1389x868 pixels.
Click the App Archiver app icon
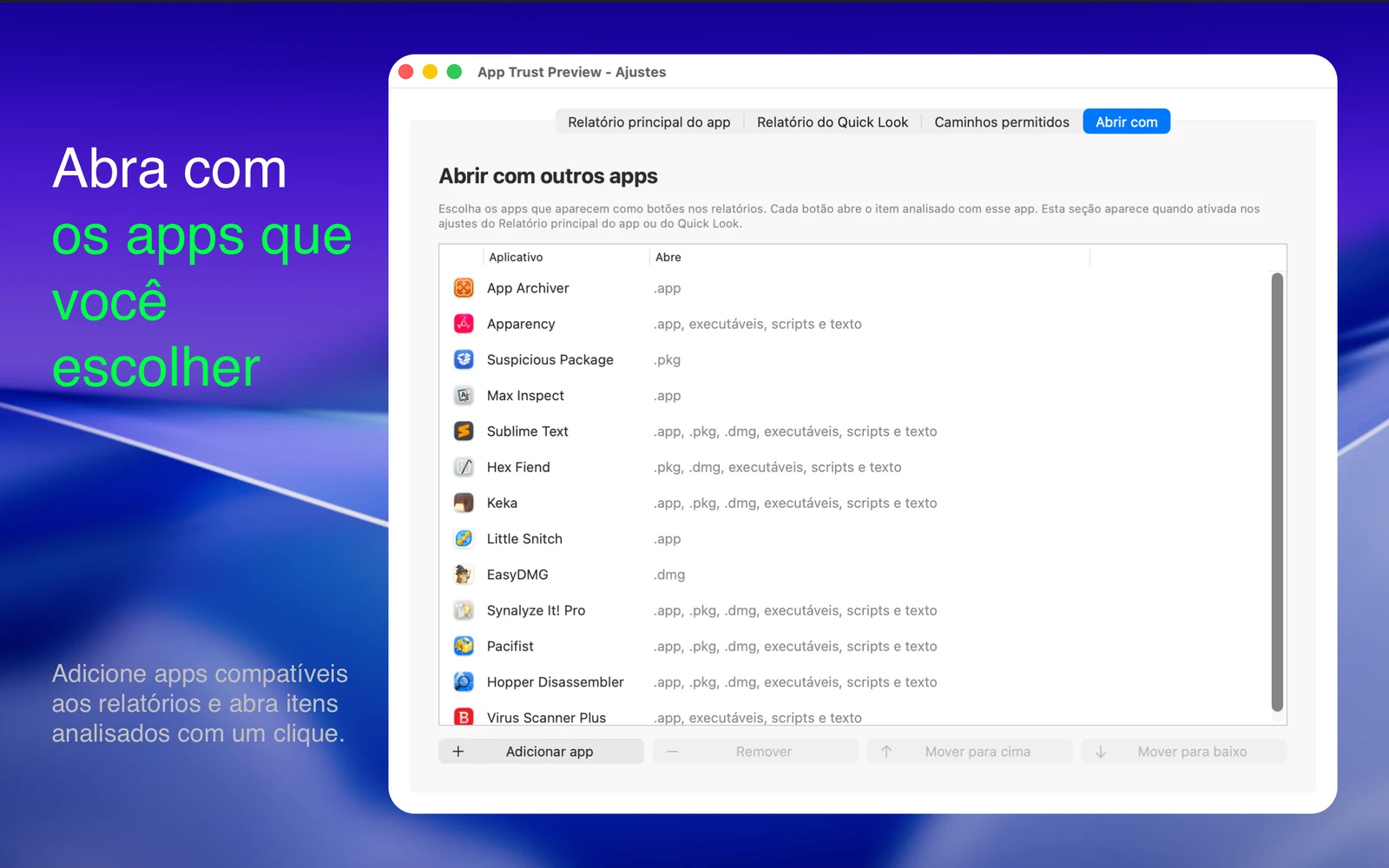464,287
